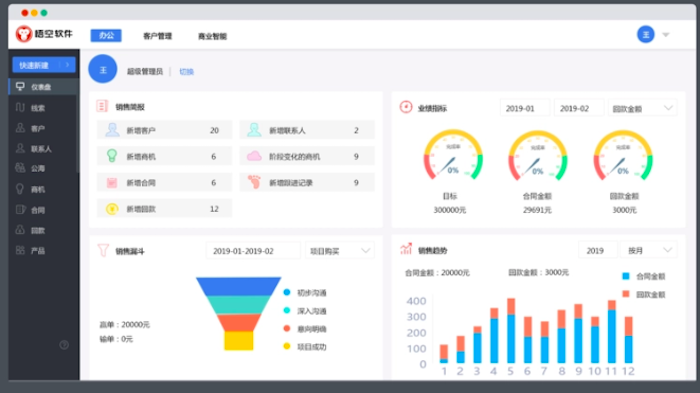The image size is (700, 393).
Task: Open 合同 contracts from the sidebar
Action: [x=38, y=210]
